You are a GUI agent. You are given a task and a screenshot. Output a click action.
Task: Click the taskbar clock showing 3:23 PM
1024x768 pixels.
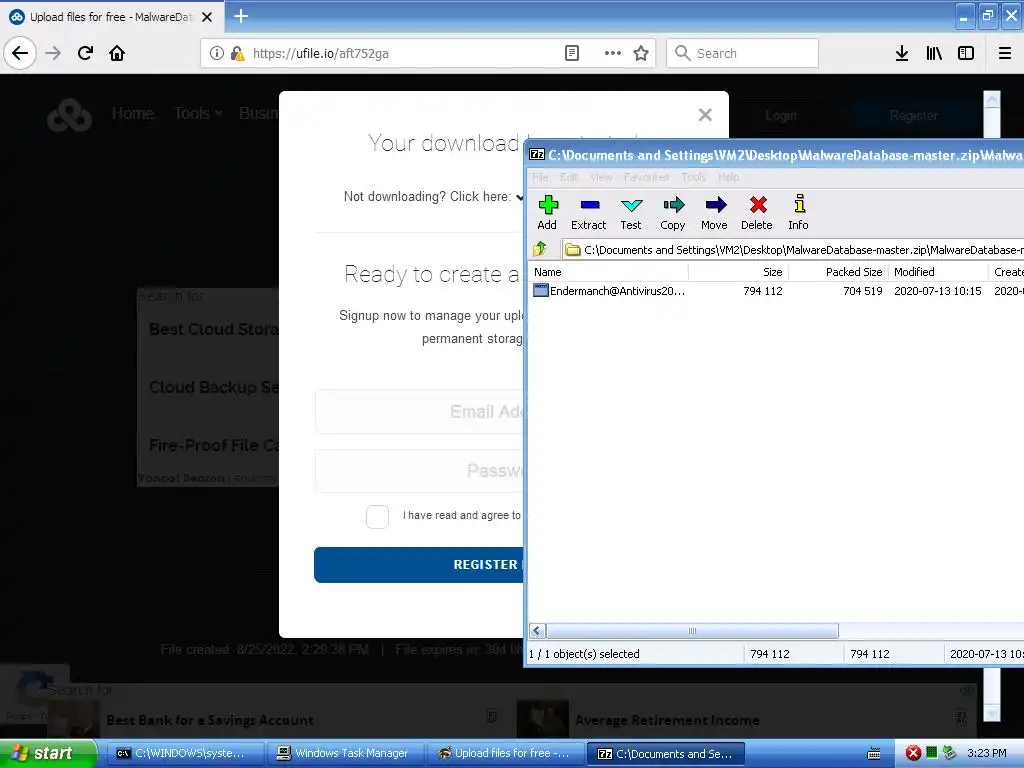[x=987, y=754]
